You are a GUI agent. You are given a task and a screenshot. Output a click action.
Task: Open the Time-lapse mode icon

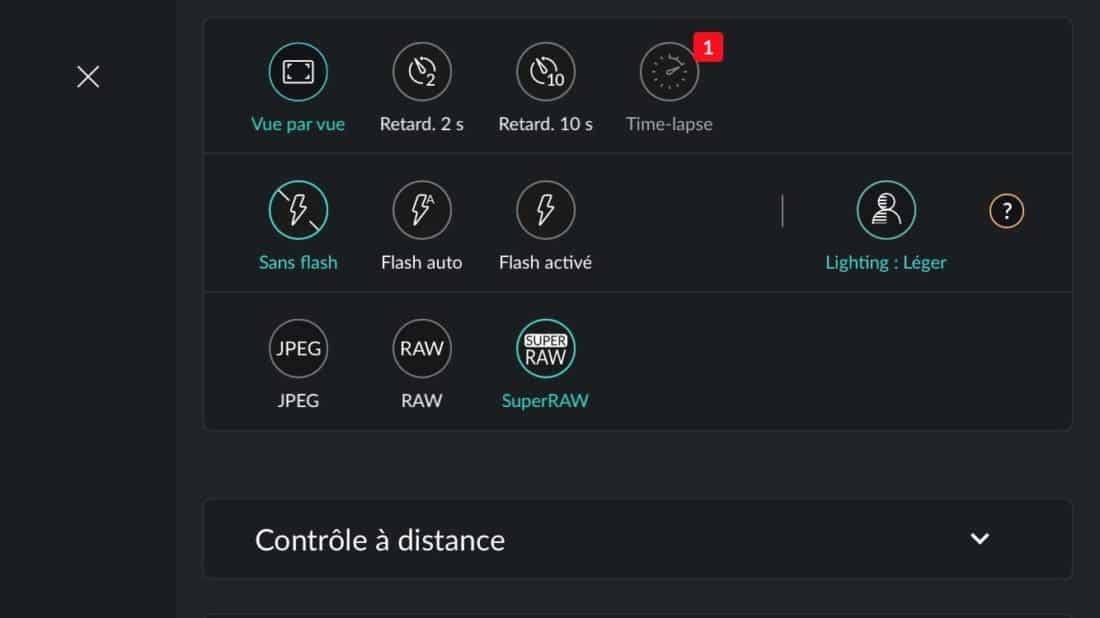pos(669,72)
